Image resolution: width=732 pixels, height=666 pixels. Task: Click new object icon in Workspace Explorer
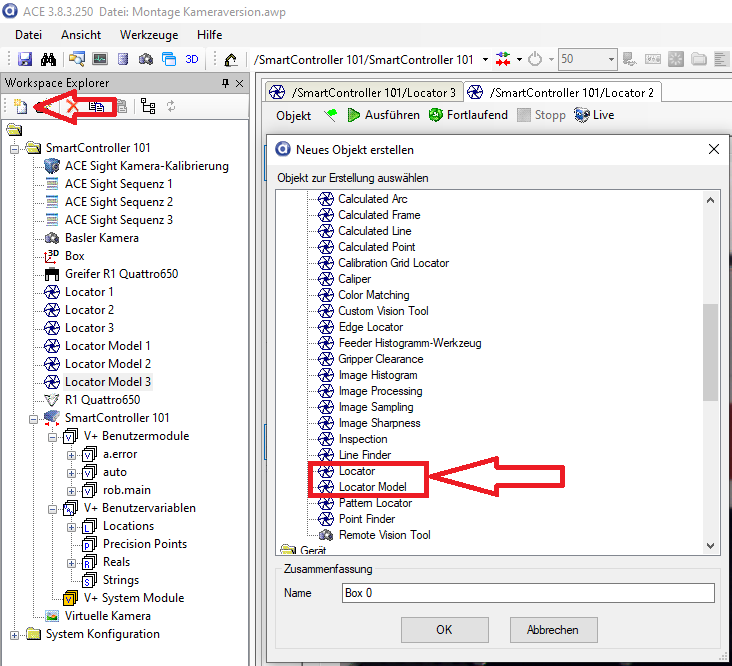(x=20, y=106)
